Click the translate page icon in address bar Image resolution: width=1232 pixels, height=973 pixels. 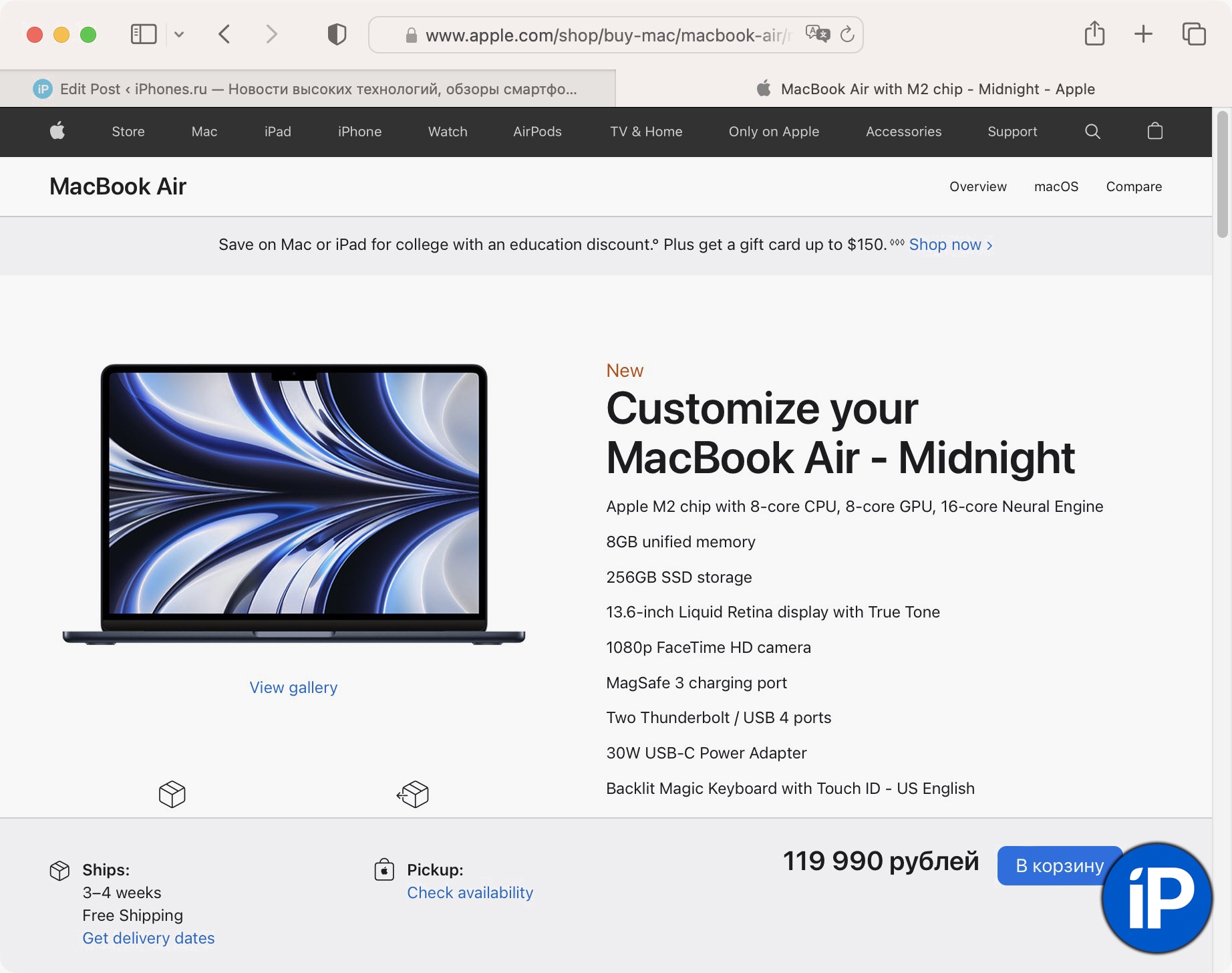(818, 34)
